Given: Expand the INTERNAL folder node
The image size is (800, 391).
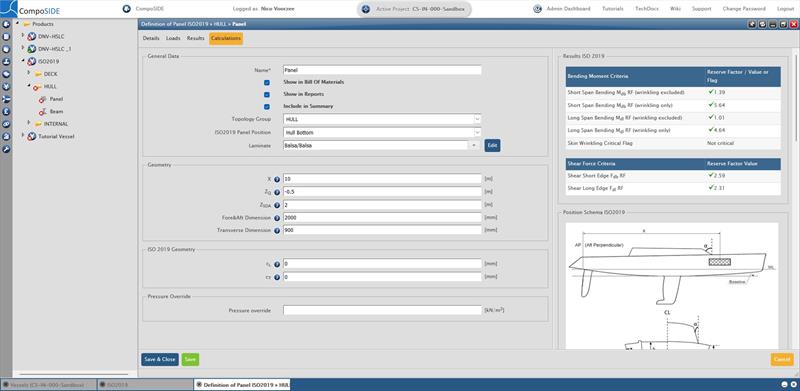Looking at the screenshot, I should [x=29, y=123].
